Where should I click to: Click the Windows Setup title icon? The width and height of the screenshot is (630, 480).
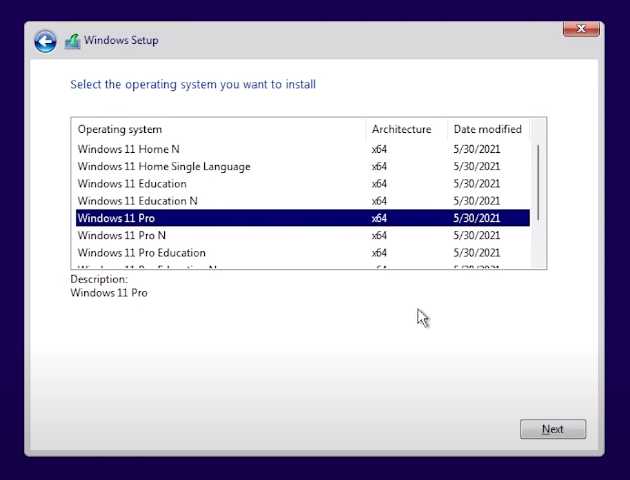point(72,41)
